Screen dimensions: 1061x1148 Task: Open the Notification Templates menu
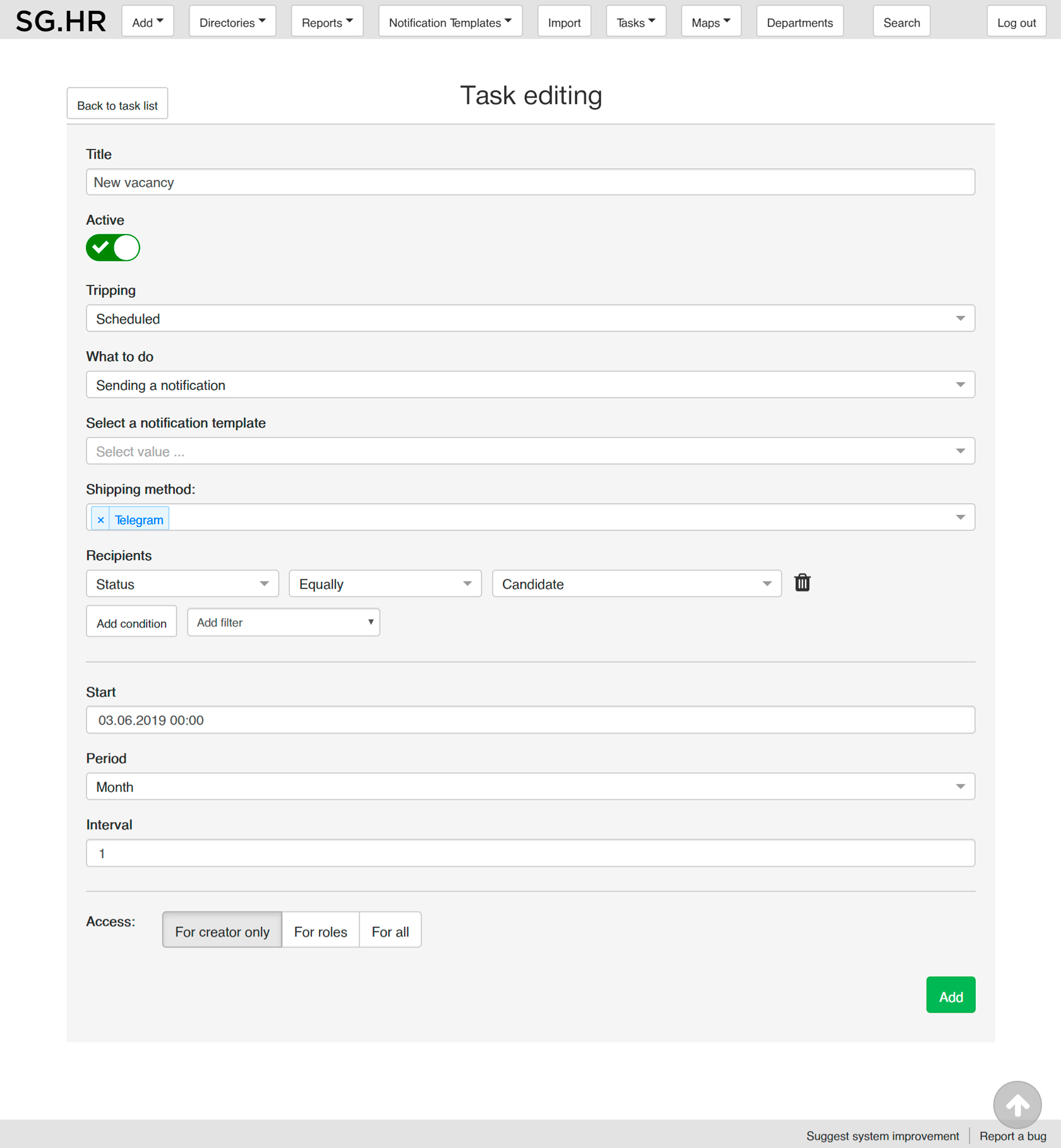tap(450, 22)
